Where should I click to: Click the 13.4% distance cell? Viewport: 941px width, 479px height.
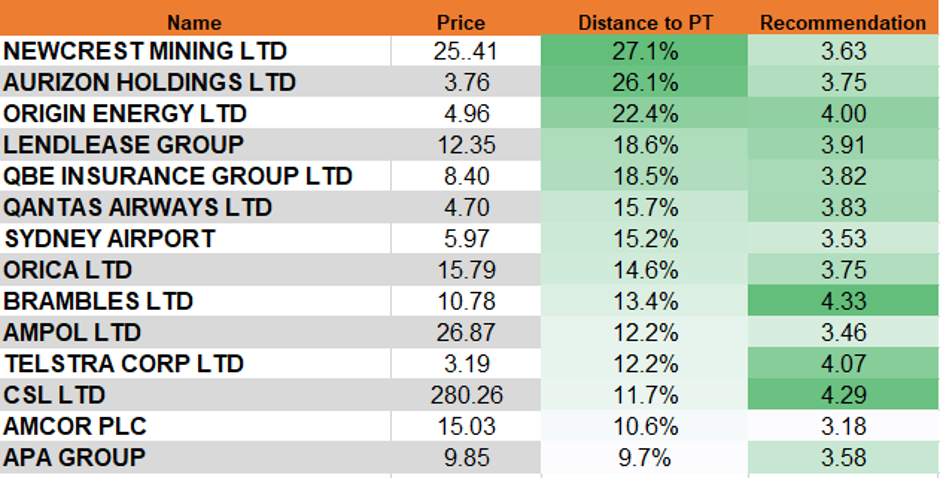tap(645, 300)
